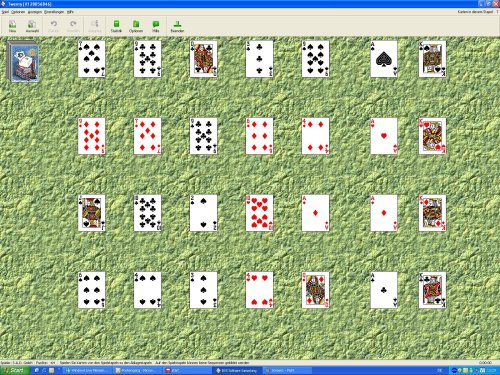The height and width of the screenshot is (375, 500).
Task: Click the Neu (new game) toolbar icon
Action: (12, 26)
